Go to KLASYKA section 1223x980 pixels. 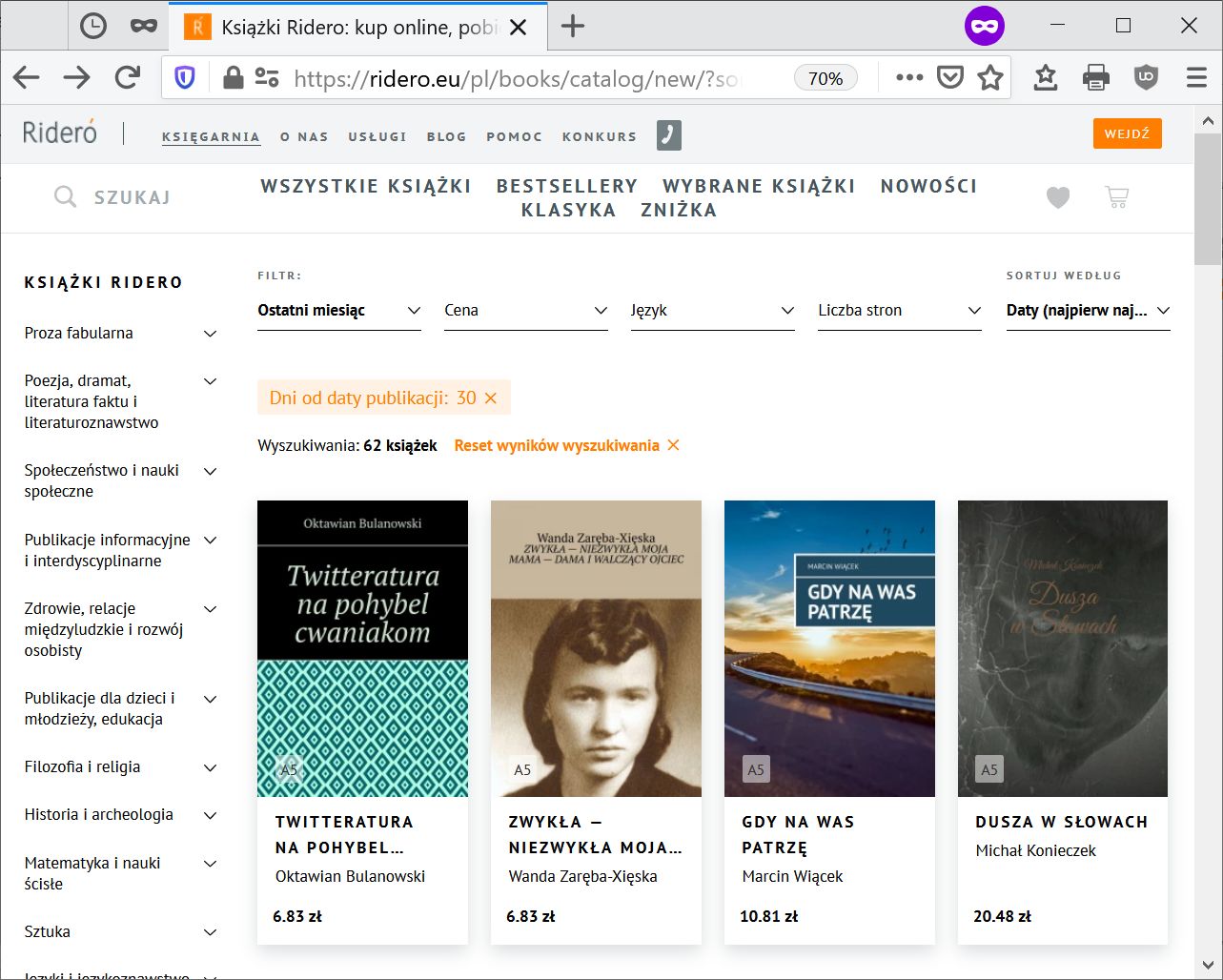coord(569,210)
